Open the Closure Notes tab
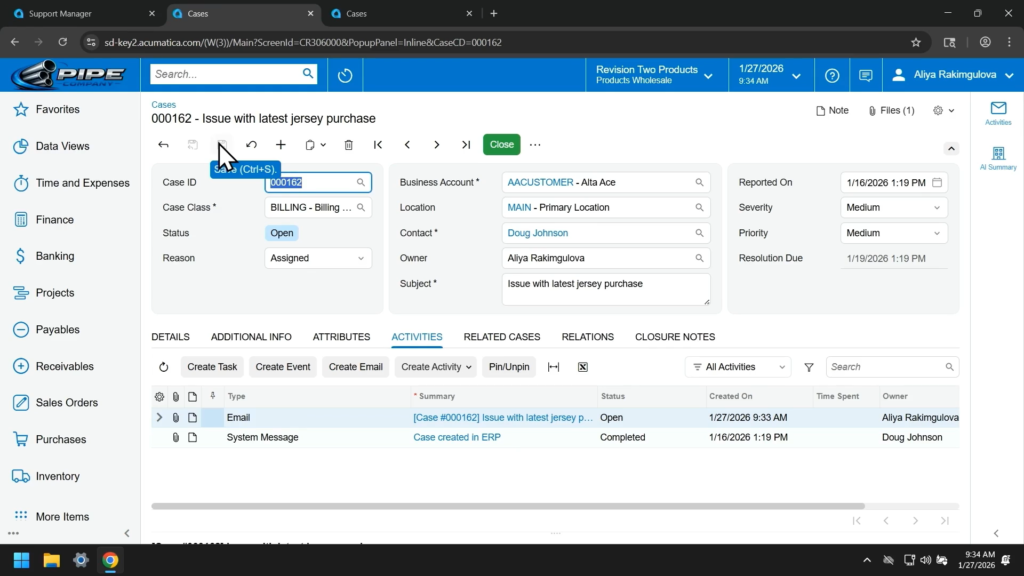The image size is (1024, 576). [x=675, y=337]
